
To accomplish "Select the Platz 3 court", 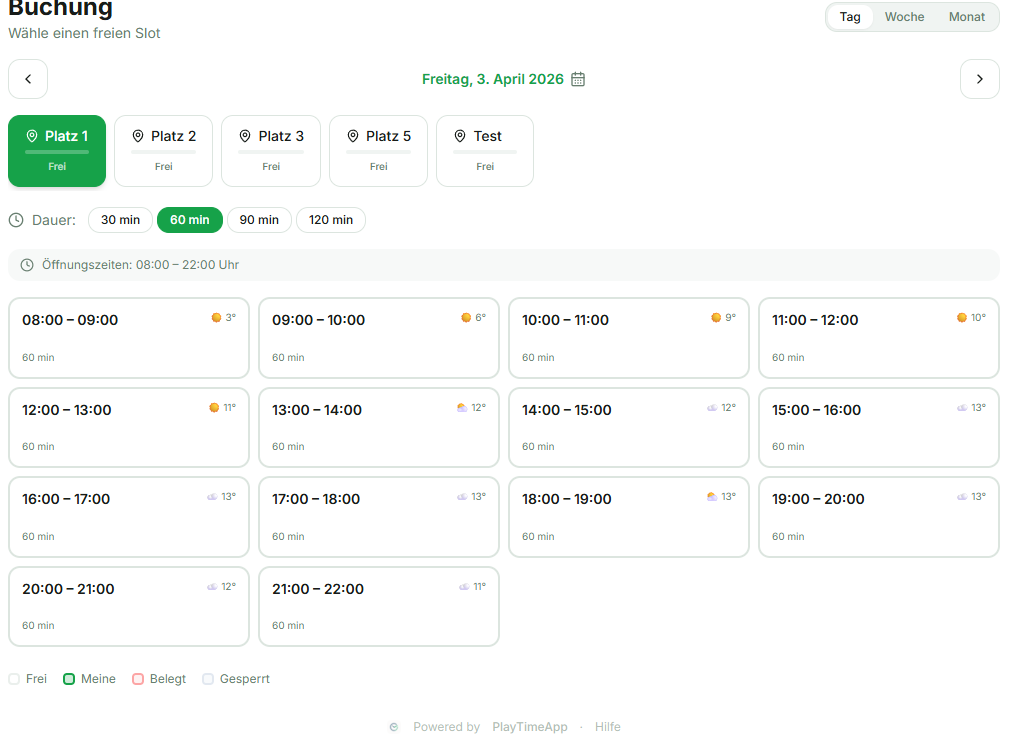I will pyautogui.click(x=271, y=150).
